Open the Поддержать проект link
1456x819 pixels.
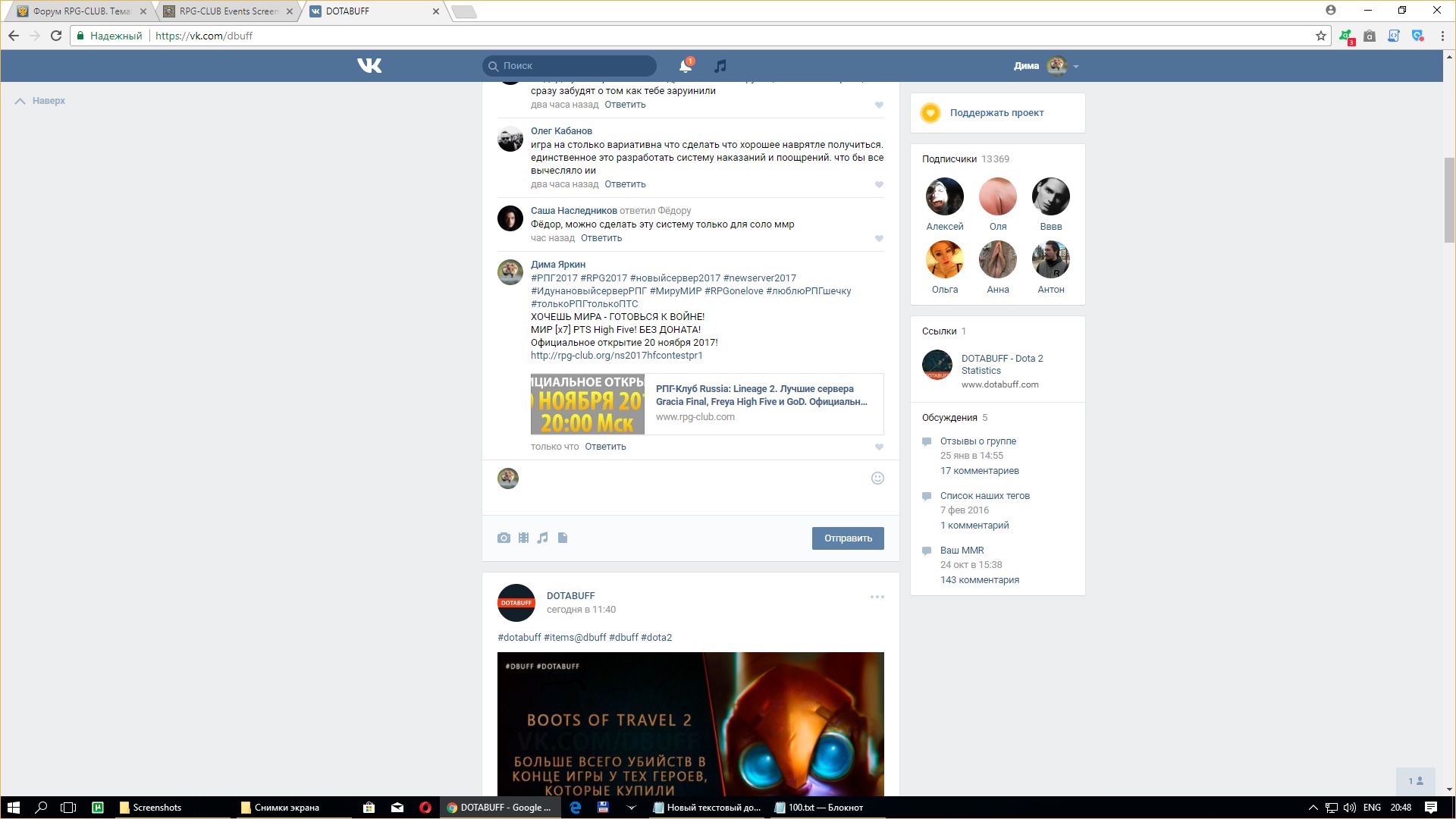click(996, 113)
